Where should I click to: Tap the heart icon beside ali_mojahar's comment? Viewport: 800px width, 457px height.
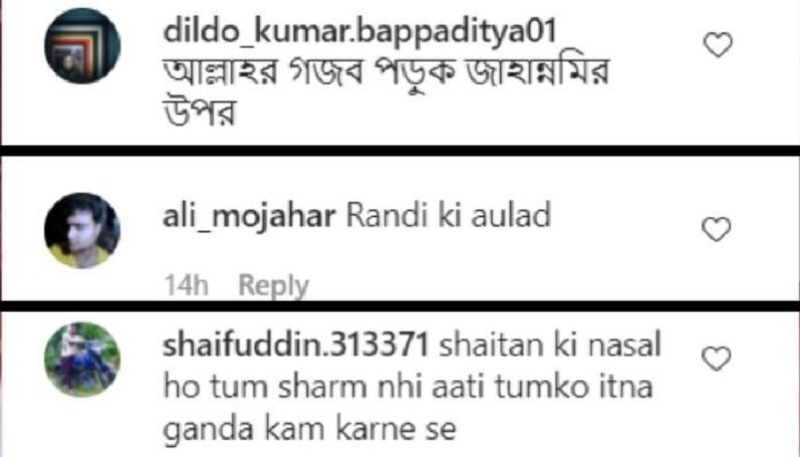point(716,229)
